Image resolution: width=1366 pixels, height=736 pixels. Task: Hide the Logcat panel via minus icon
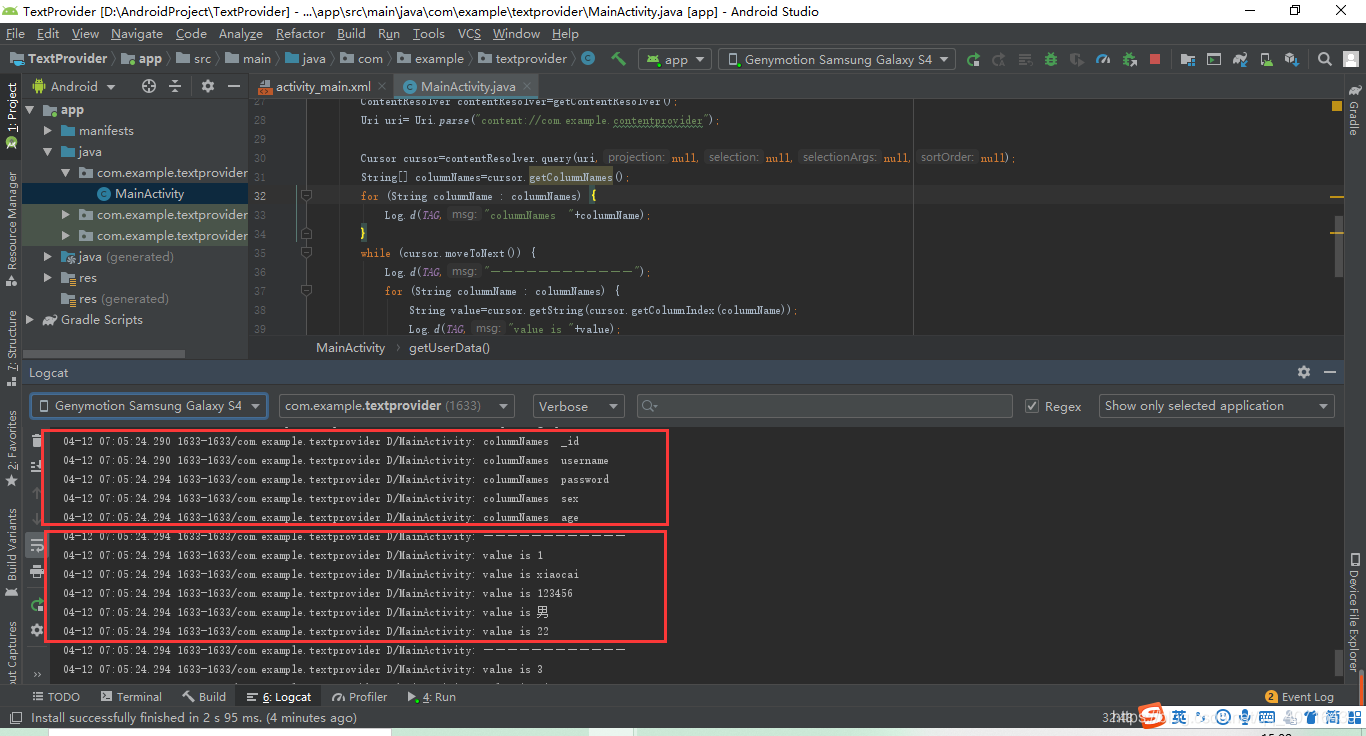click(1330, 372)
